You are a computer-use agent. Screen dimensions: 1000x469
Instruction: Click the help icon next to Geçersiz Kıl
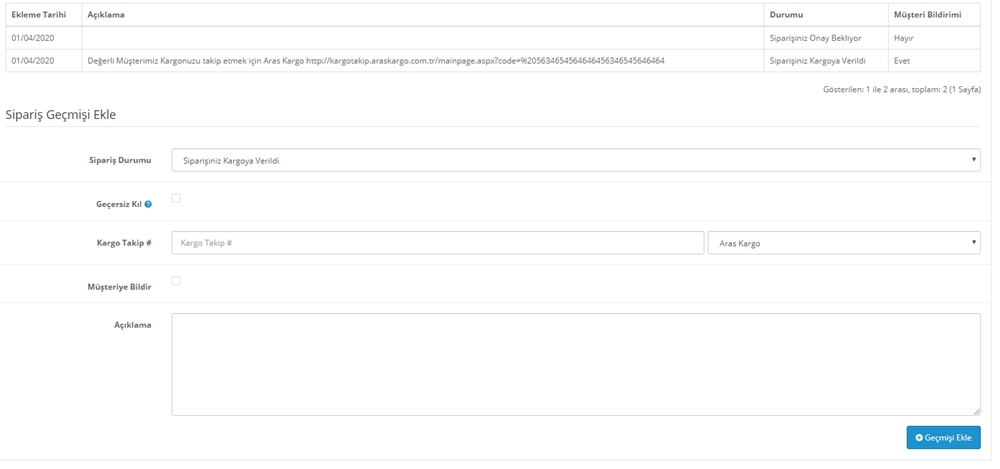pos(148,204)
